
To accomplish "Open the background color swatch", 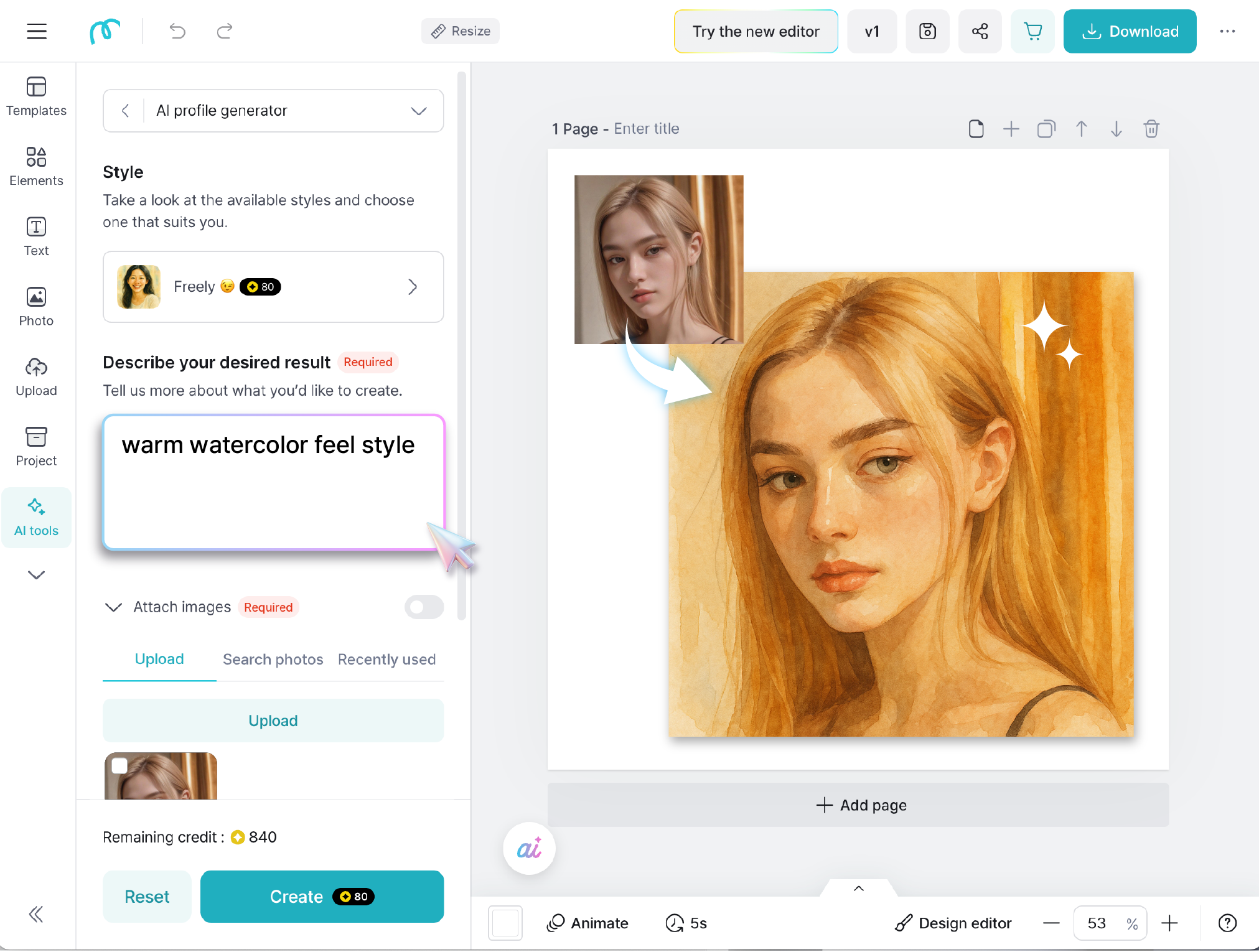I will (505, 923).
